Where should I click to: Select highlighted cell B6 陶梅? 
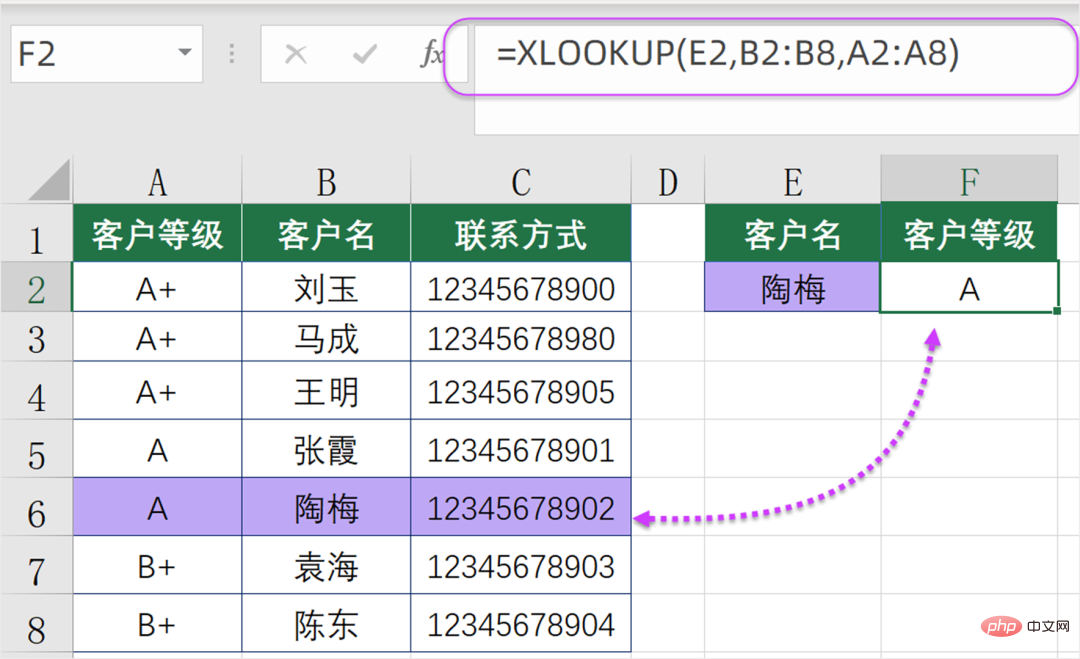point(326,507)
